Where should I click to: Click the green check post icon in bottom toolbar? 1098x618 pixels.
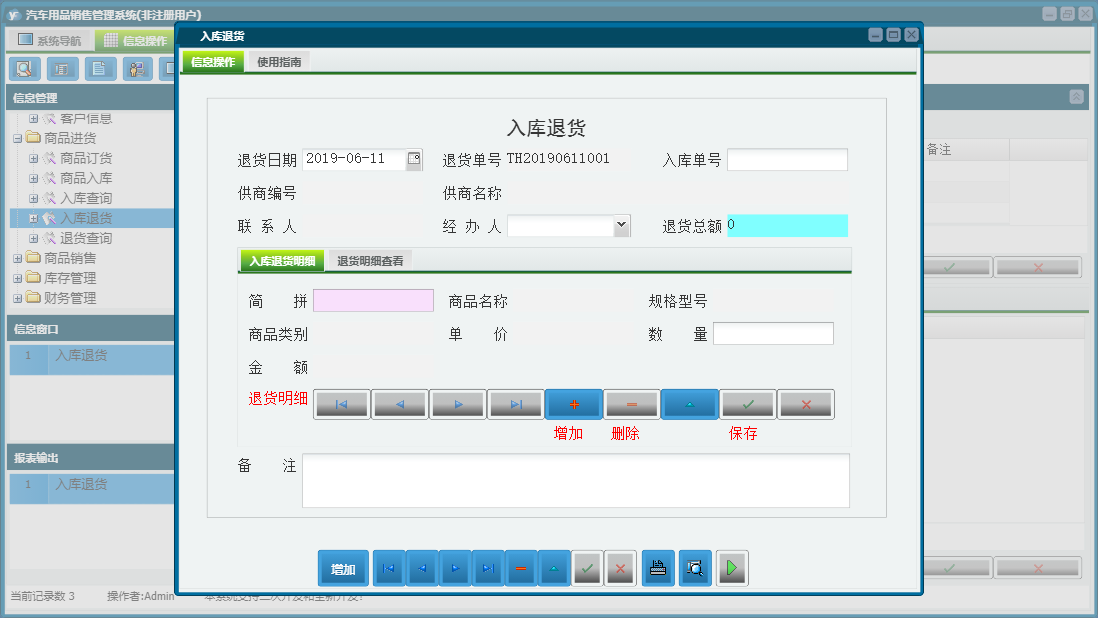(588, 568)
